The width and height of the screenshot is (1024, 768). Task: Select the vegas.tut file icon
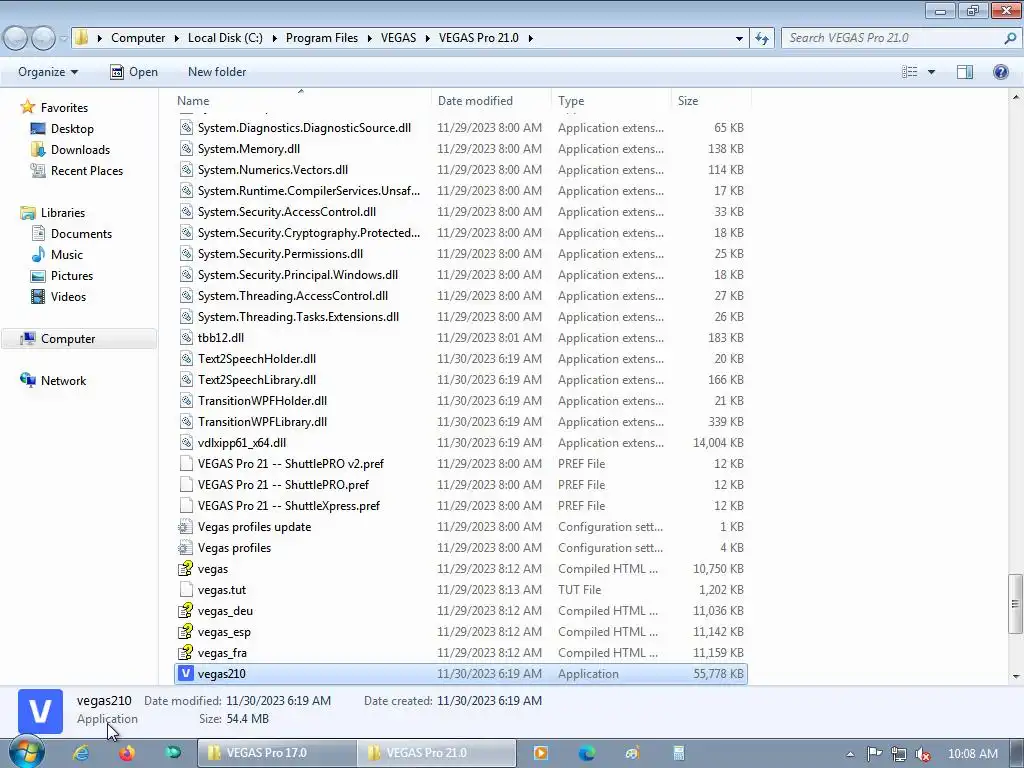(186, 590)
